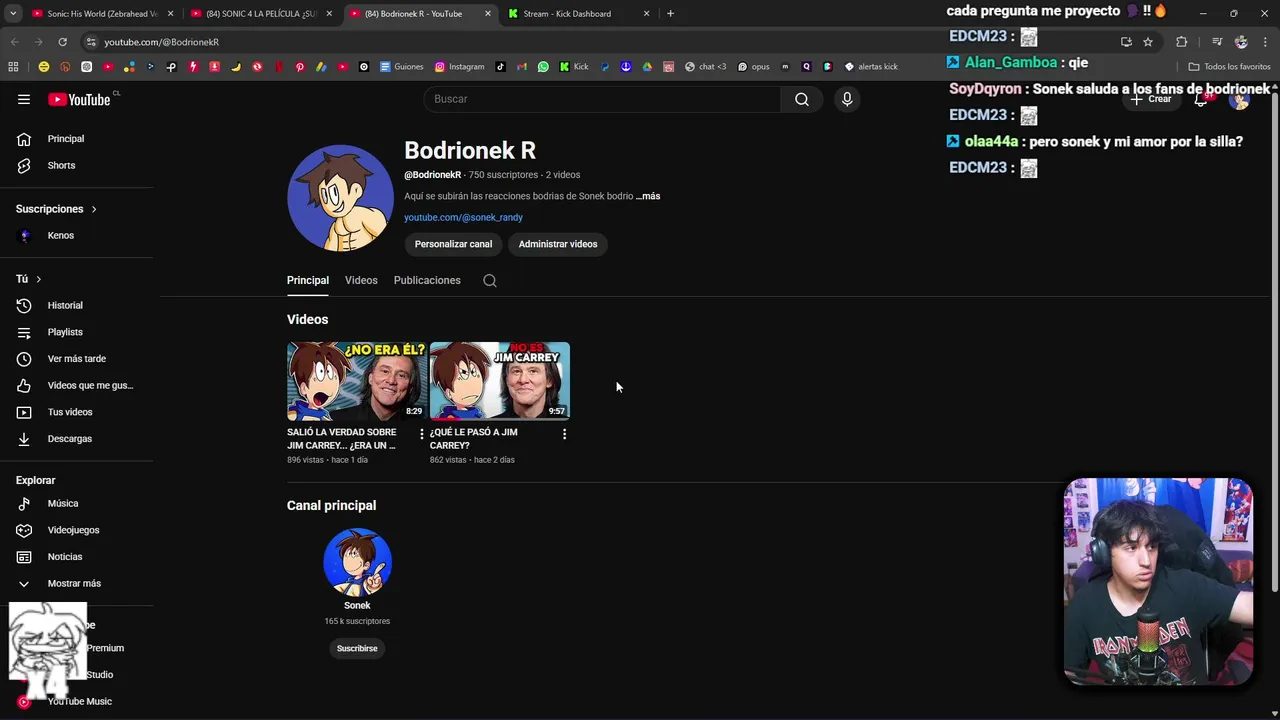Open the YouTube guide hamburger menu

pos(24,99)
